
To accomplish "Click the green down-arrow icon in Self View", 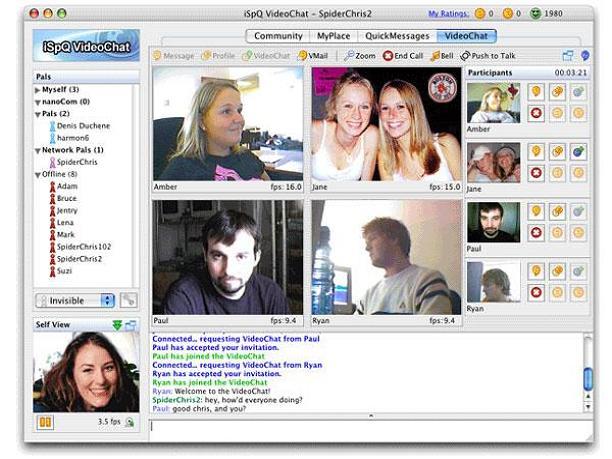I will (117, 325).
